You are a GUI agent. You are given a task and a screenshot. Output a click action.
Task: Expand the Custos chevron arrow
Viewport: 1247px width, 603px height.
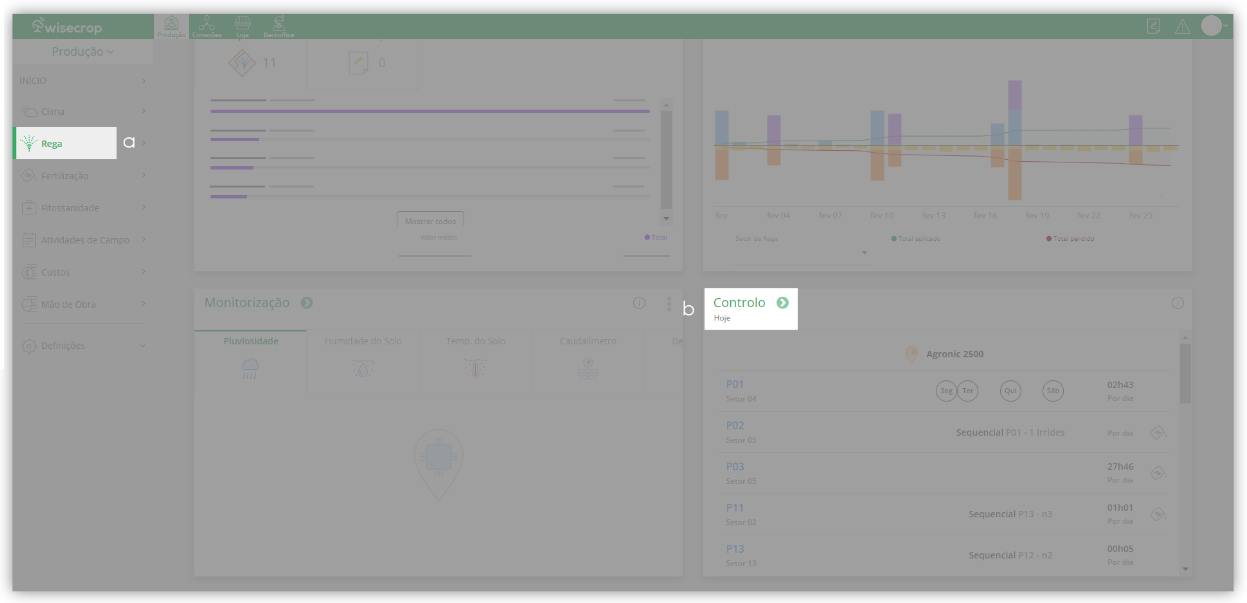[143, 271]
